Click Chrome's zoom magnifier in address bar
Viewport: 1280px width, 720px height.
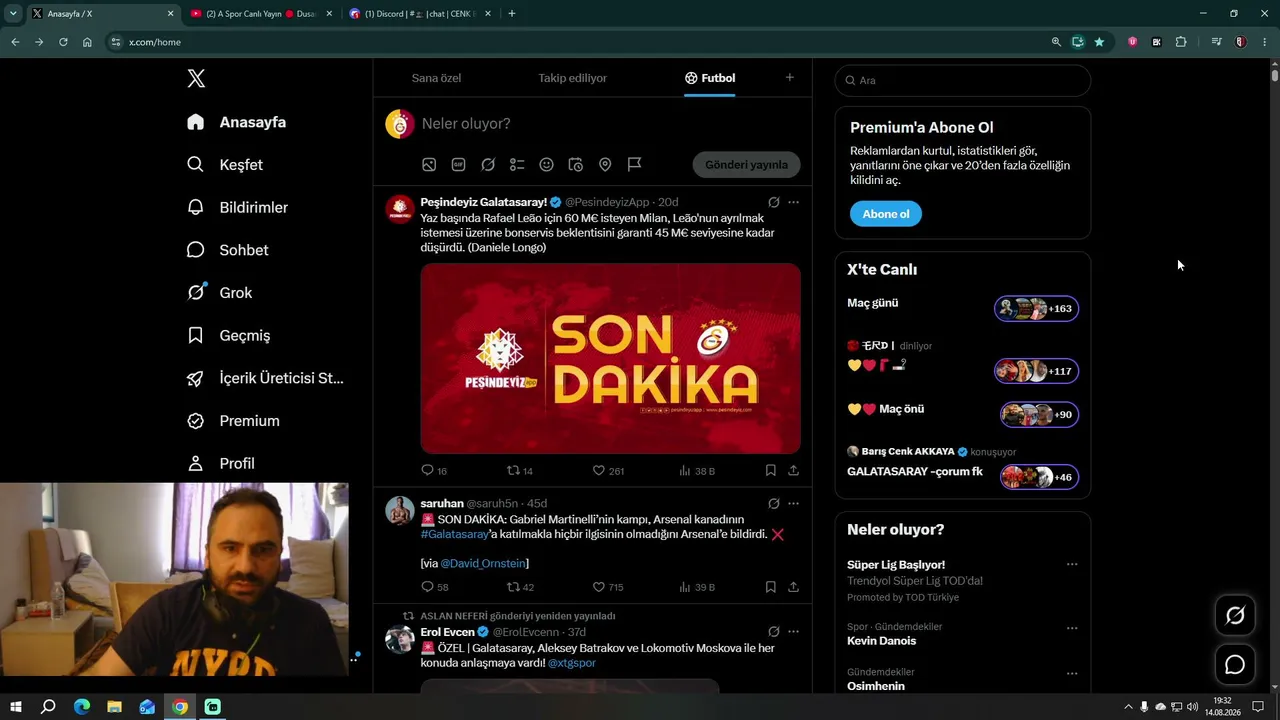pyautogui.click(x=1056, y=42)
